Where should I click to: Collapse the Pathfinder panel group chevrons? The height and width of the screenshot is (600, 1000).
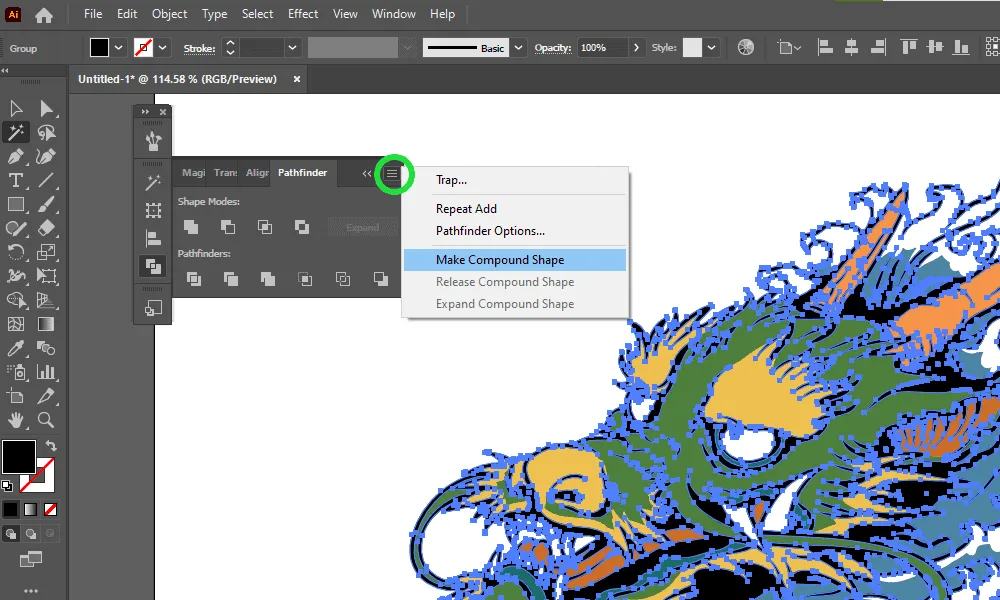tap(367, 173)
